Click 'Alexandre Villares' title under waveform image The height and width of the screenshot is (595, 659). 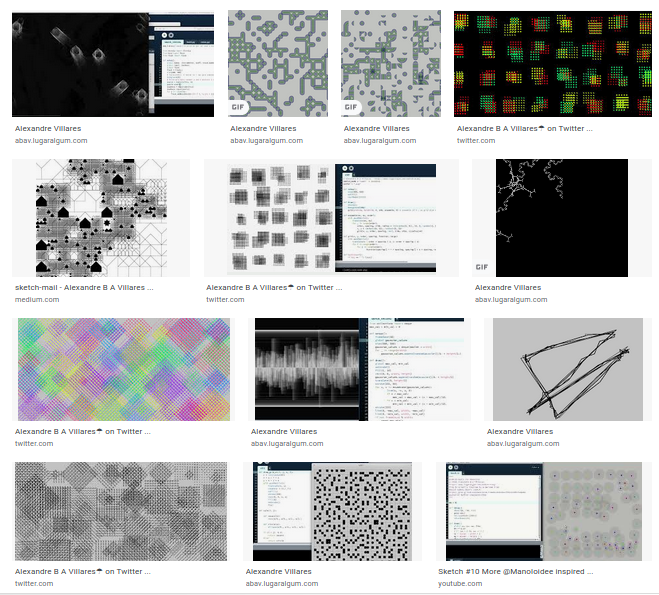coord(284,432)
